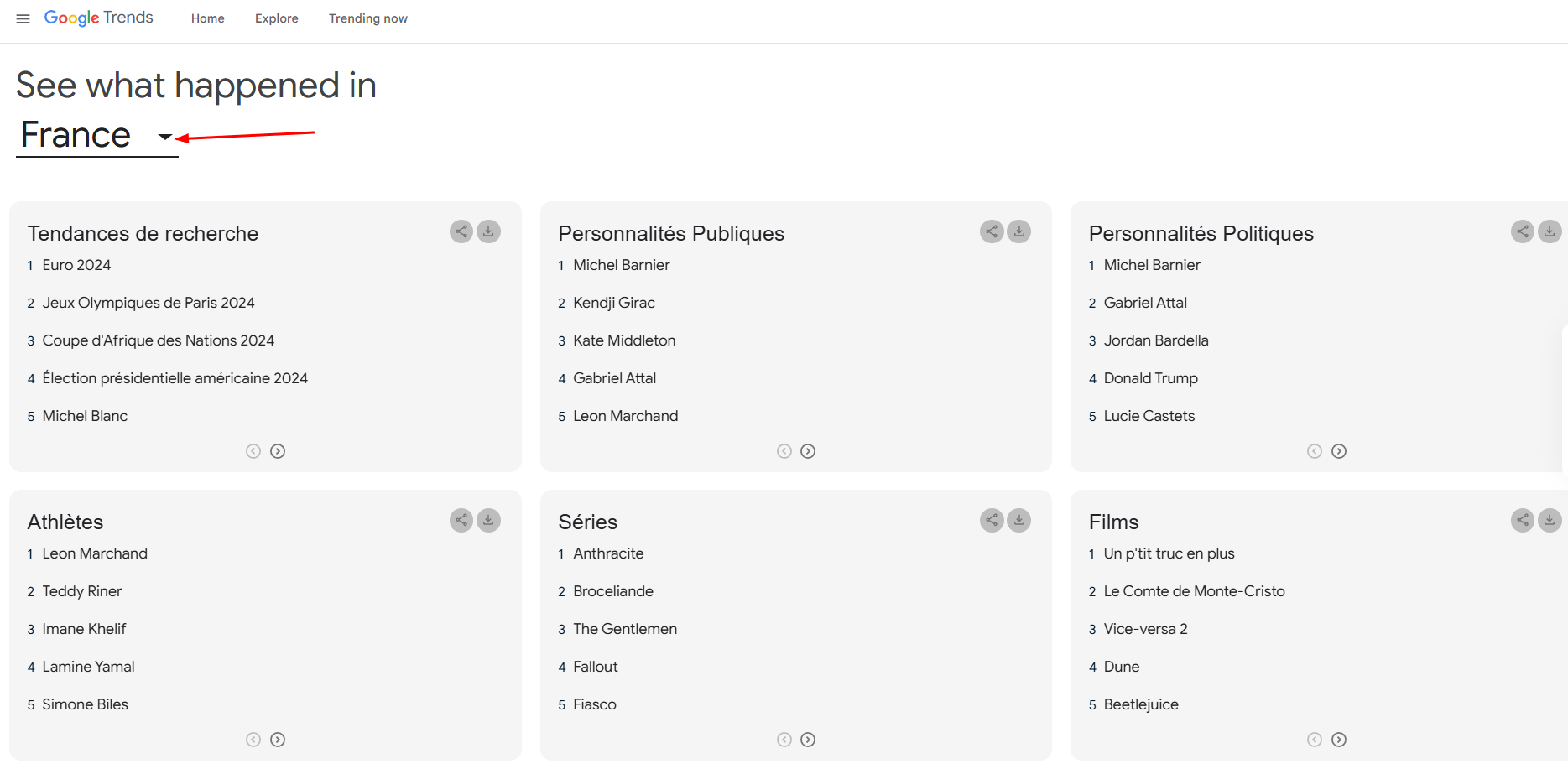Select The Gentlemen in Séries
This screenshot has height=769, width=1568.
625,629
